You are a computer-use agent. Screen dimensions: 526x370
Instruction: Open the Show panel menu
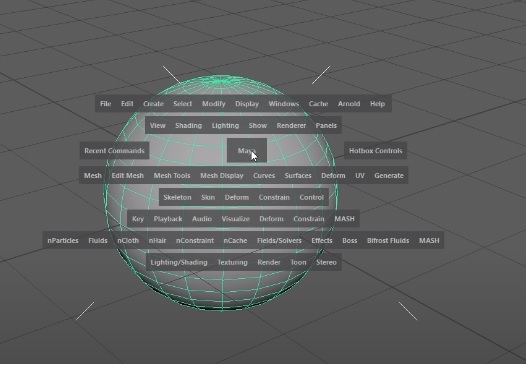click(x=258, y=125)
